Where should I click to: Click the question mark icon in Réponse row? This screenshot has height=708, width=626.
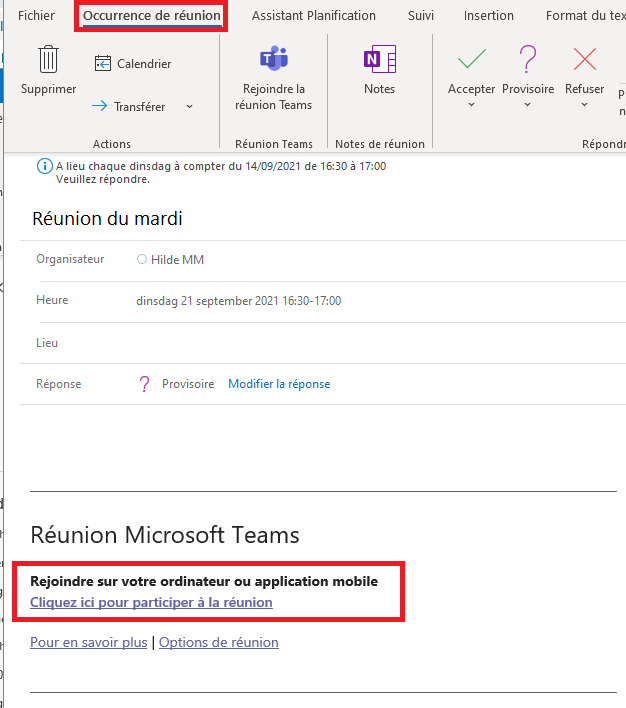click(144, 384)
